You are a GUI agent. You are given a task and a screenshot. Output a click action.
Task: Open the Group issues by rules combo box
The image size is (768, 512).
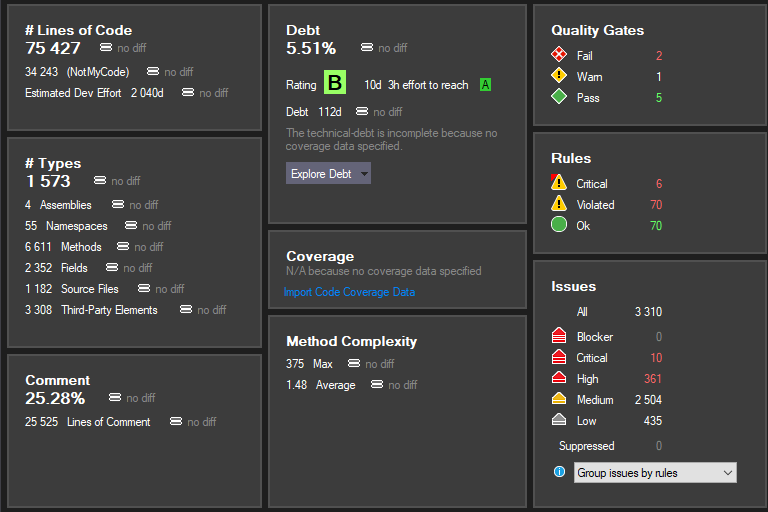point(655,473)
